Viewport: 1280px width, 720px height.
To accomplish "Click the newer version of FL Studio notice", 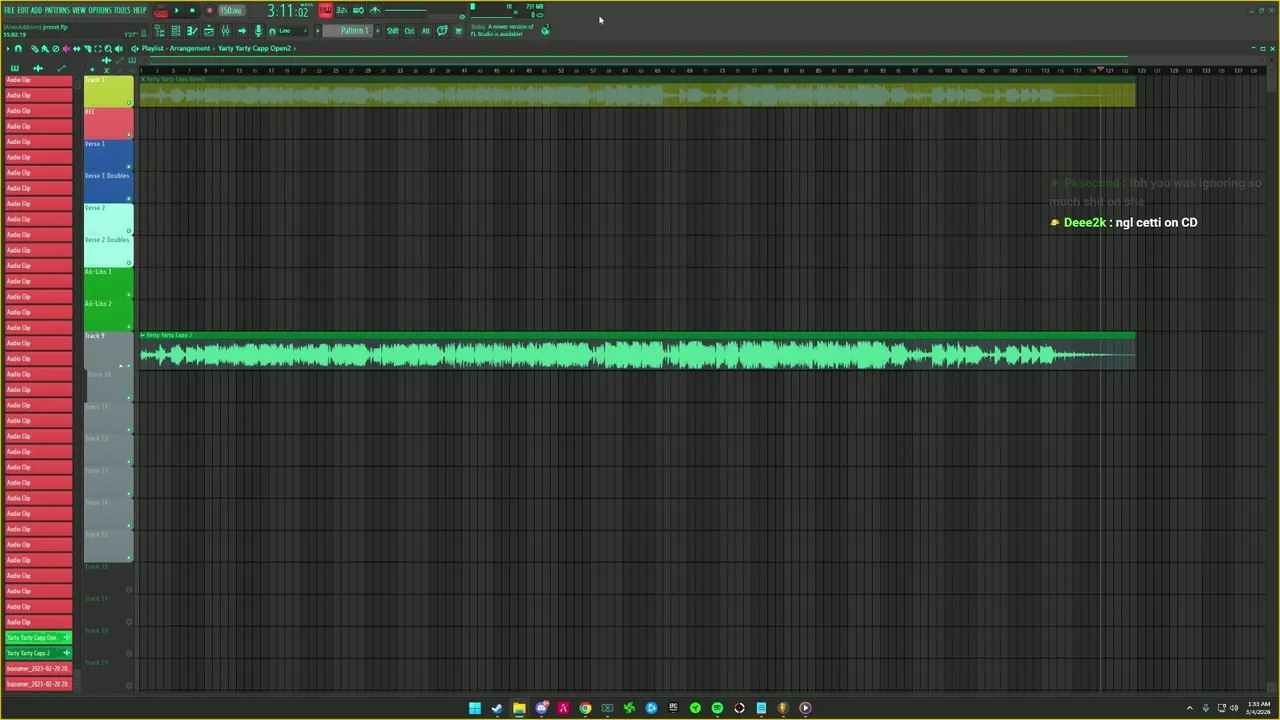I will (x=502, y=30).
